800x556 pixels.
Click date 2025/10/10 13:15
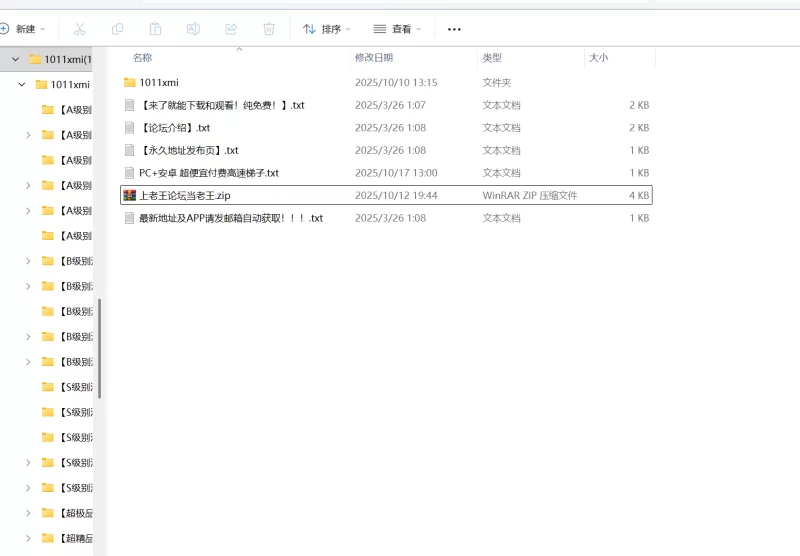coord(396,82)
